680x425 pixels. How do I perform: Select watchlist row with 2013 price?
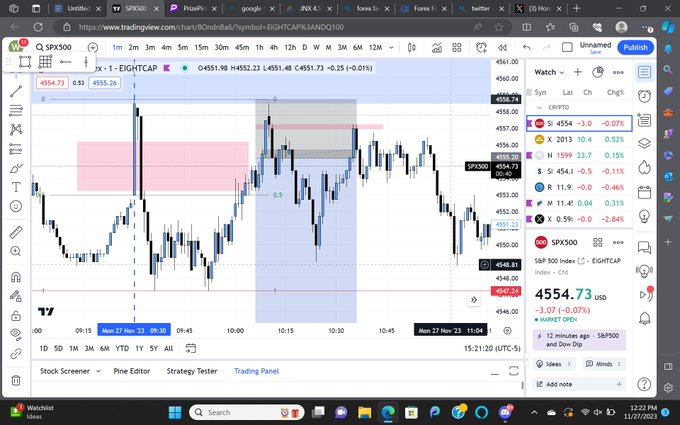(x=579, y=140)
